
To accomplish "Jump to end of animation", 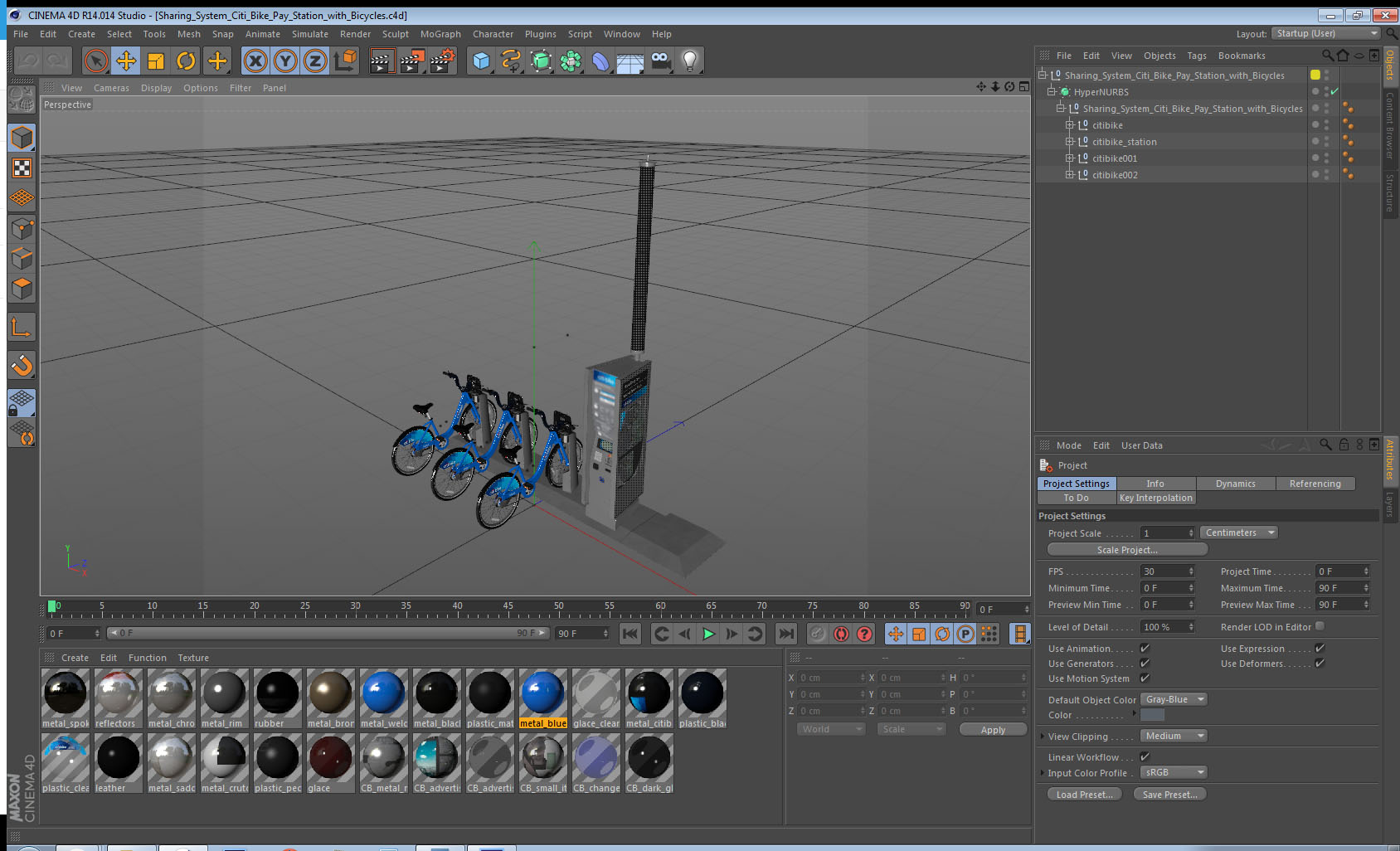I will (x=785, y=634).
